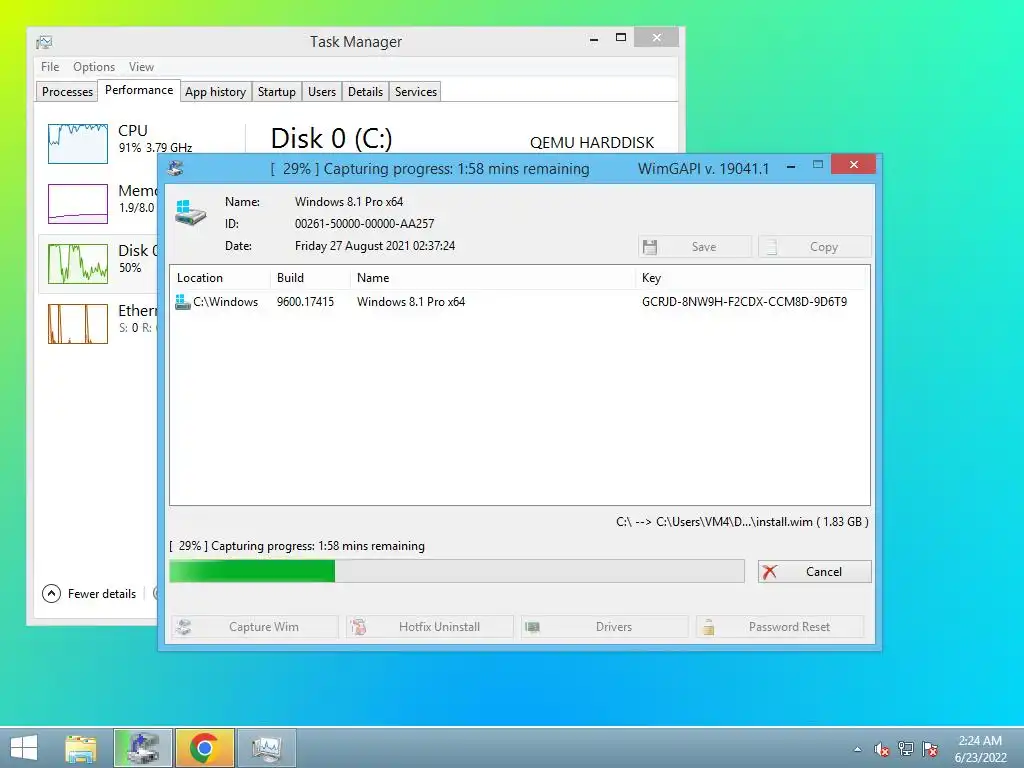Open Windows Start button in taskbar
Screen dimensions: 1024x768
24,748
